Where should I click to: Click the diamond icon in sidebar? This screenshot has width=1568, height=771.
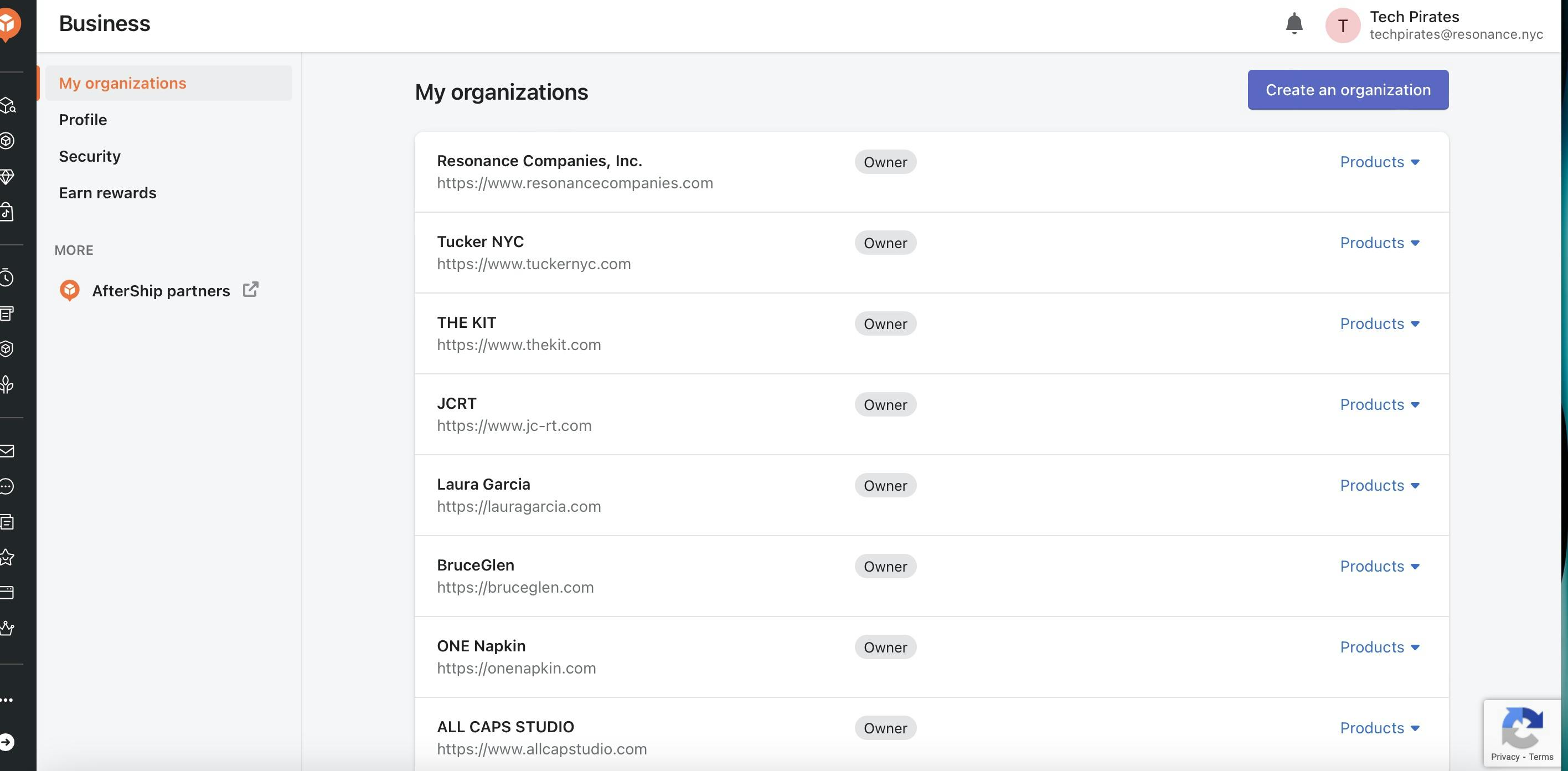point(7,177)
